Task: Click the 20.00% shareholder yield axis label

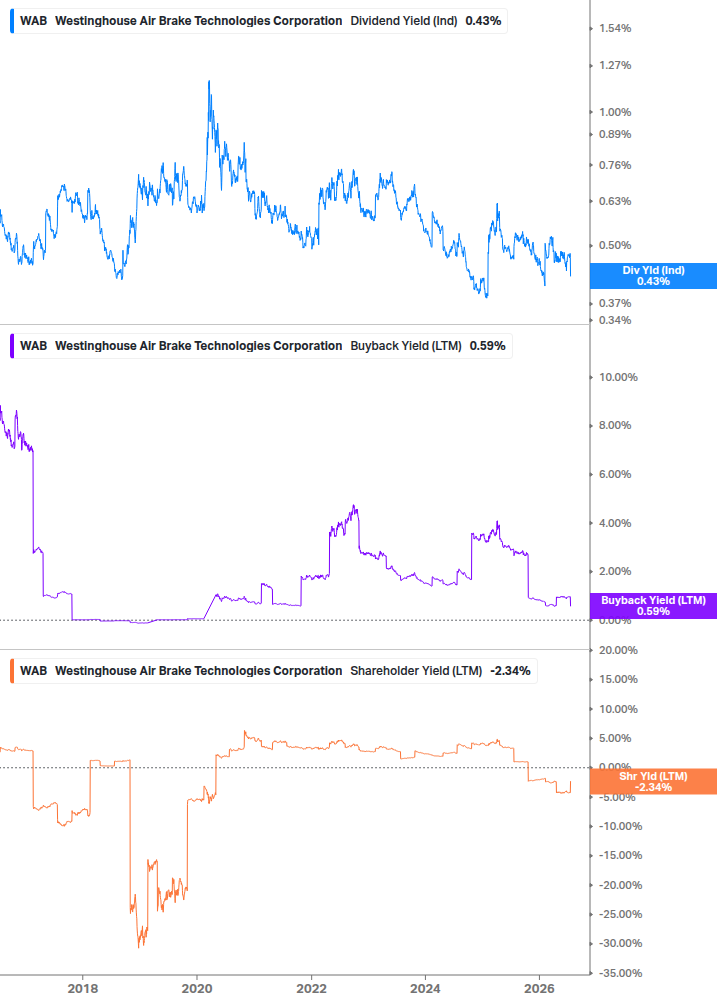Action: click(x=618, y=651)
